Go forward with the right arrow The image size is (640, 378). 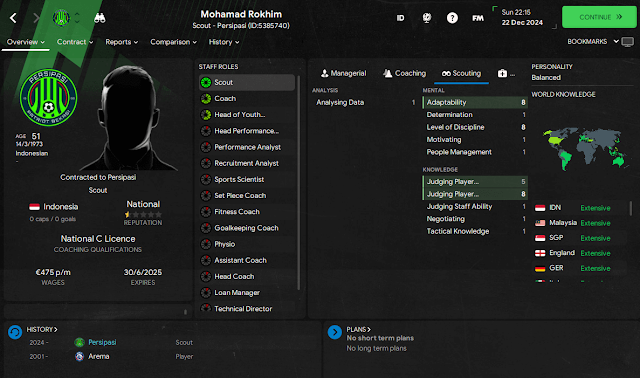pos(36,18)
